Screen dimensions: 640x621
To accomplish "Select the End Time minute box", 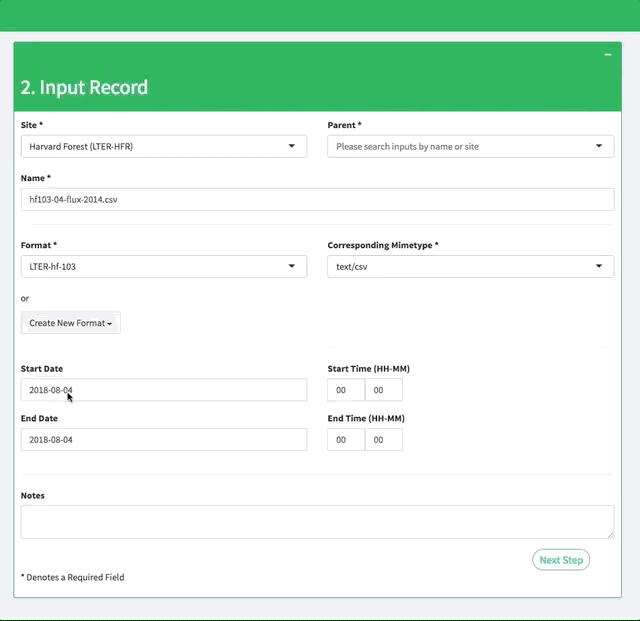I will pos(383,440).
